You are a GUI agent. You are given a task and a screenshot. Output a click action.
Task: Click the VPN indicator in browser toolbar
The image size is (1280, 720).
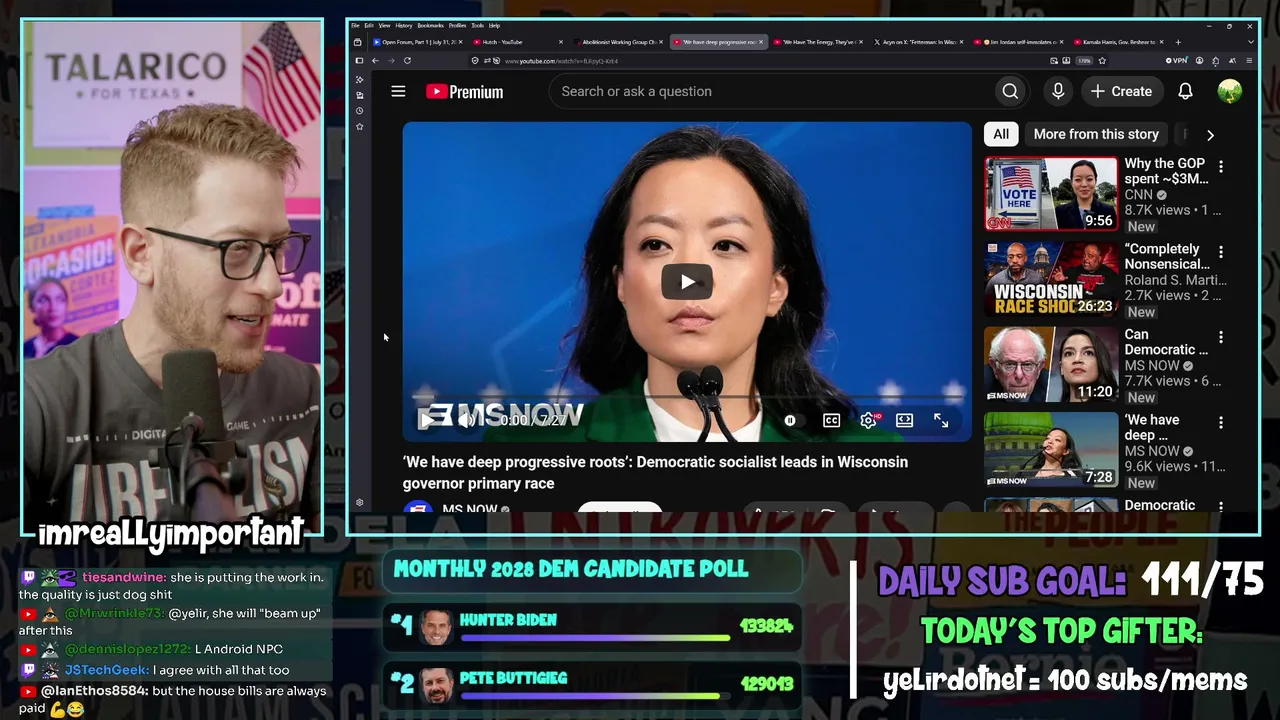pos(1176,61)
